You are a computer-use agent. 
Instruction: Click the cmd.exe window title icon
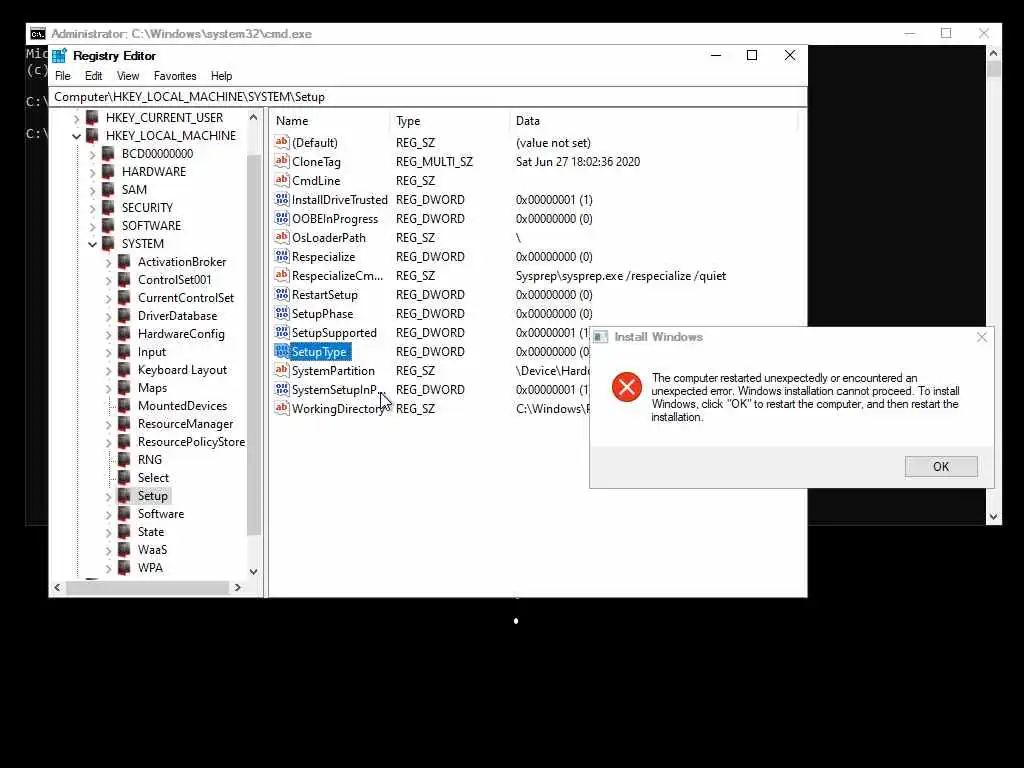(x=38, y=33)
